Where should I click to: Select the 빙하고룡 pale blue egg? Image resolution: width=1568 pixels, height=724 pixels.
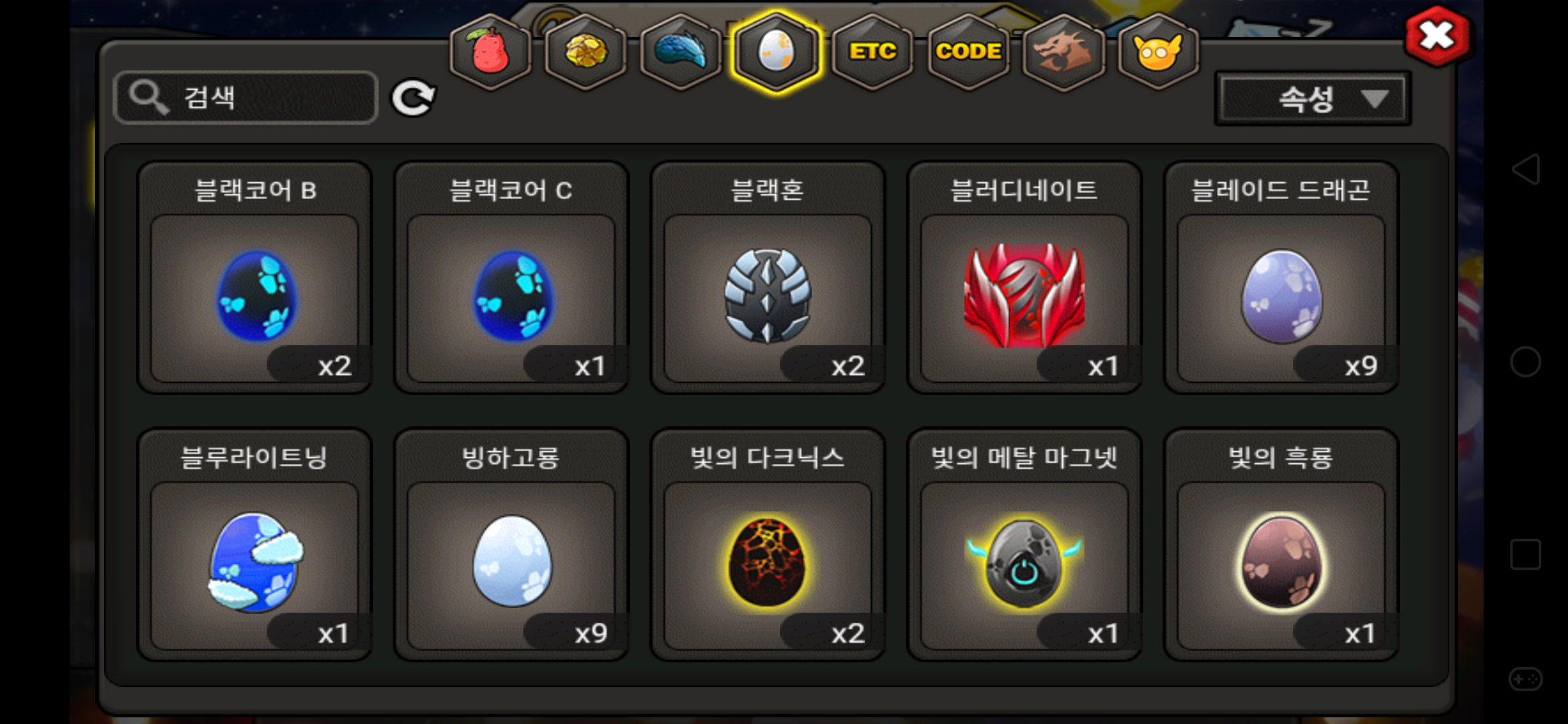(x=511, y=544)
